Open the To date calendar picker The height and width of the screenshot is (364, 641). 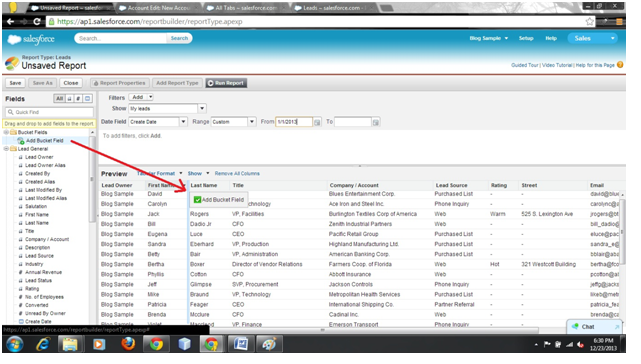[x=376, y=122]
